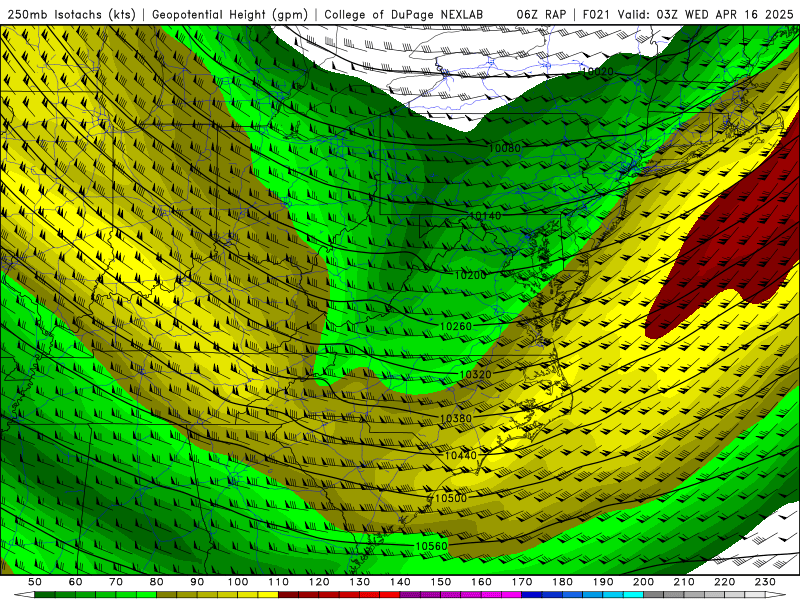The image size is (800, 600).
Task: Click the 160 value on the color scale
Action: pyautogui.click(x=481, y=582)
